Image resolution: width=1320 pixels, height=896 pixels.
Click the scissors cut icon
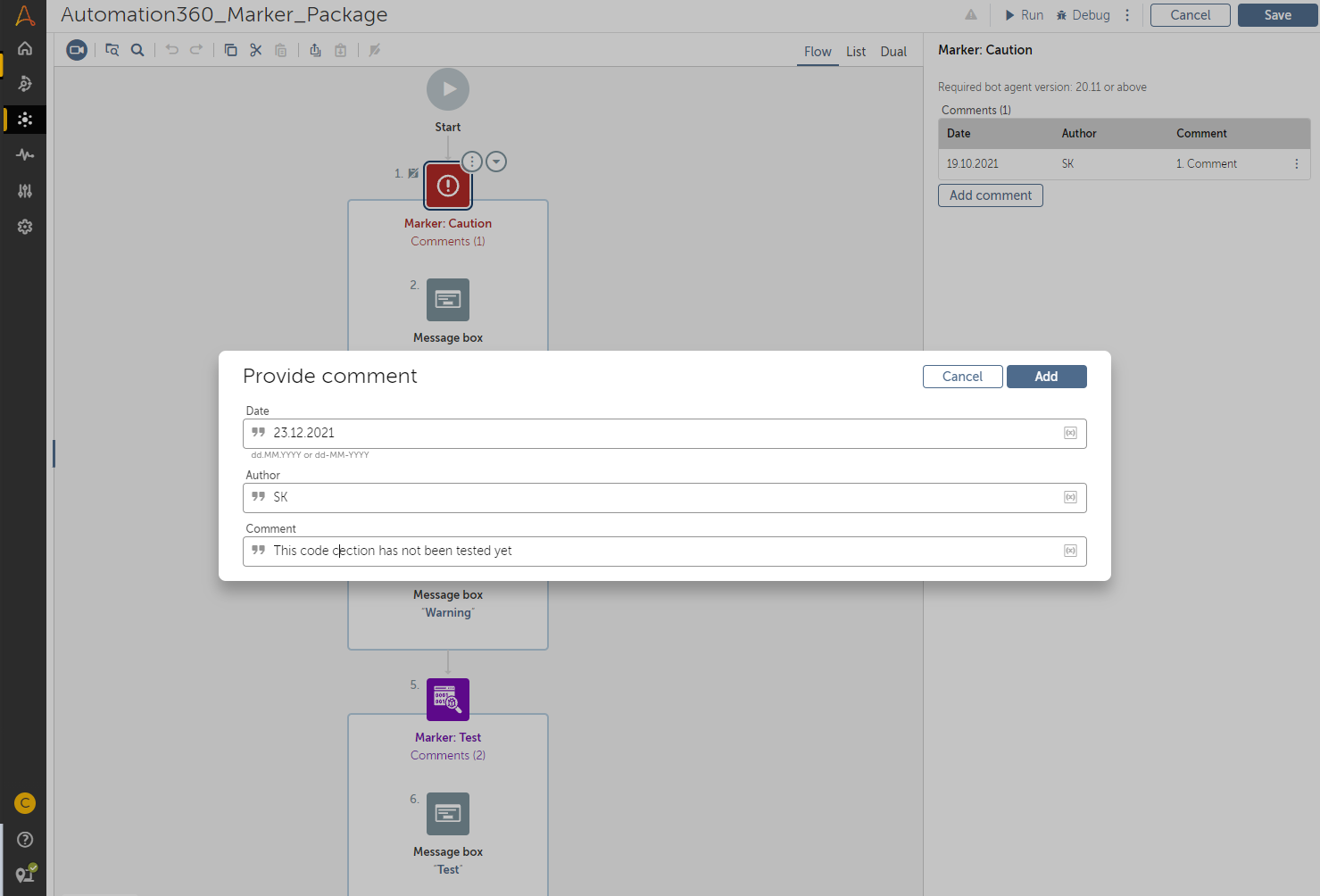coord(256,50)
